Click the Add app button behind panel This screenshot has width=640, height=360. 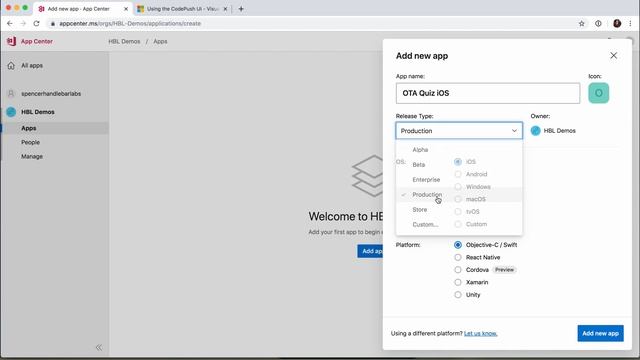pyautogui.click(x=370, y=251)
